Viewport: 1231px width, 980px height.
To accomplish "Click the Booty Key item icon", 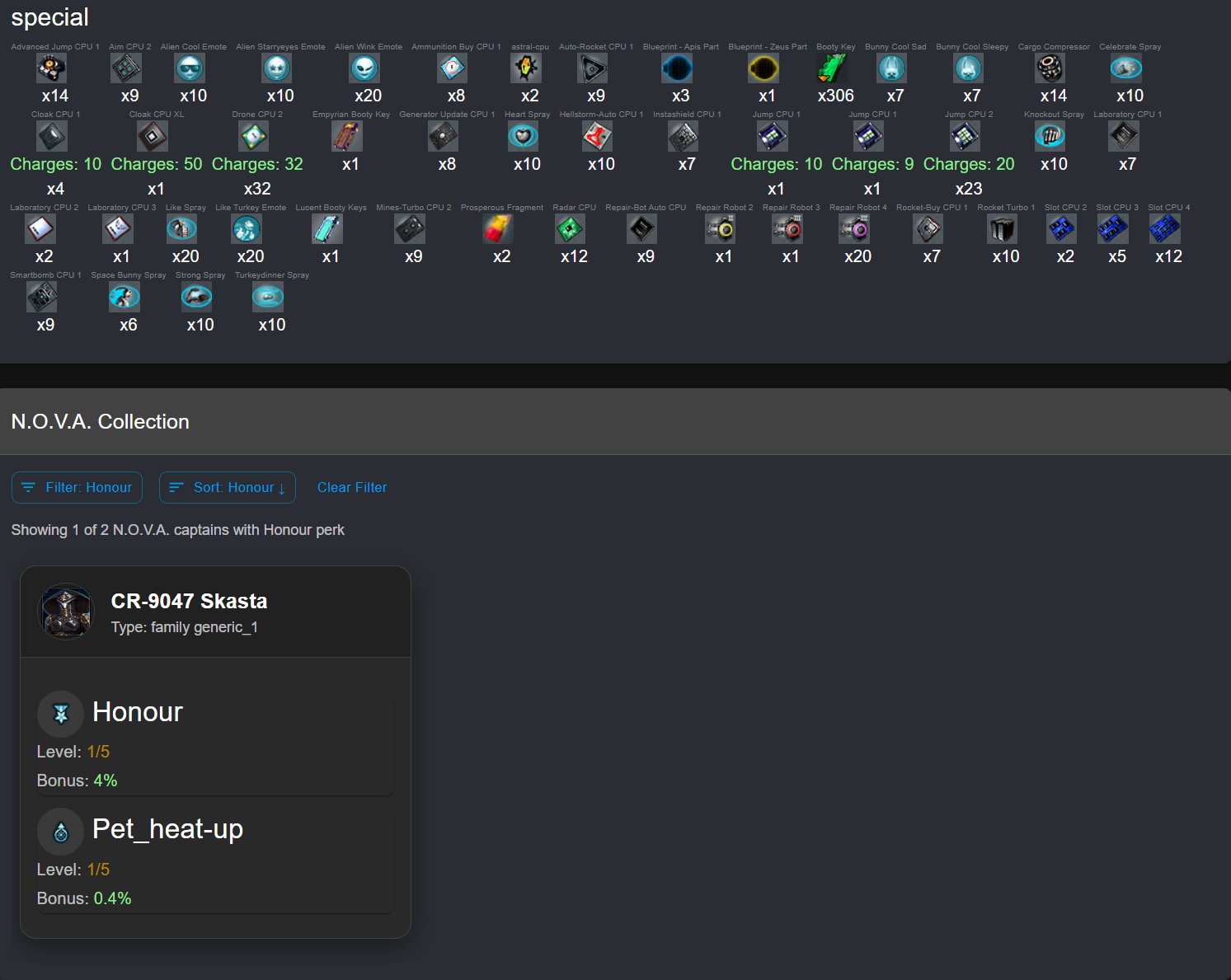I will (x=833, y=68).
